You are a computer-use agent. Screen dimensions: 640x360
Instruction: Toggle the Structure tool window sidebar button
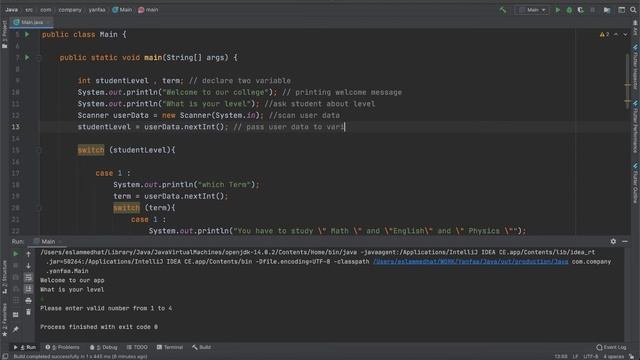point(4,278)
